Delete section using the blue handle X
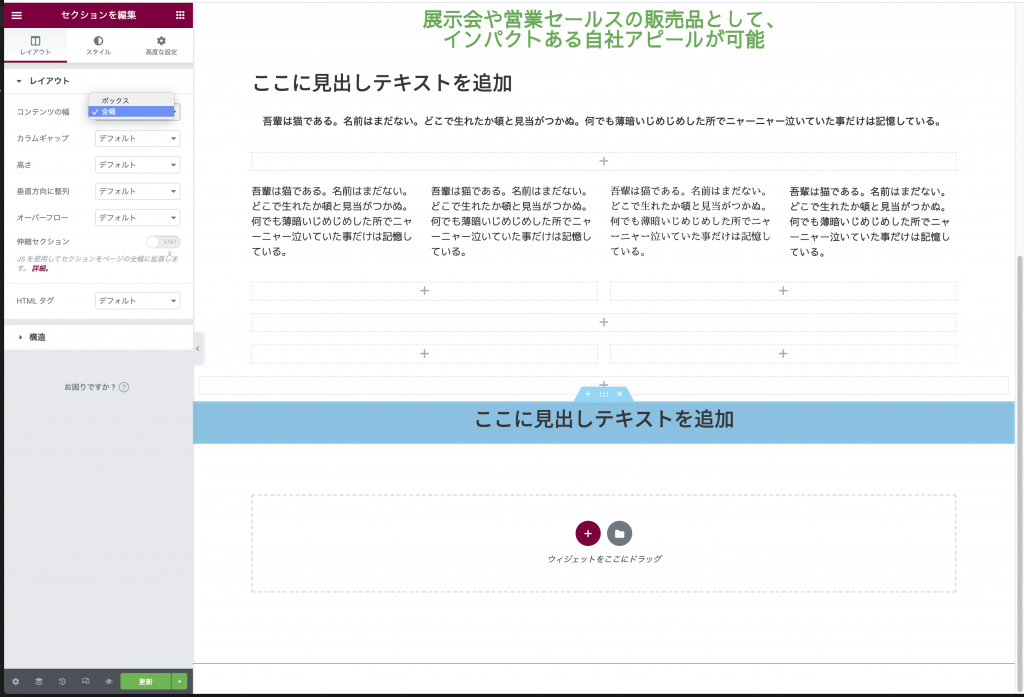This screenshot has height=697, width=1024. 619,394
